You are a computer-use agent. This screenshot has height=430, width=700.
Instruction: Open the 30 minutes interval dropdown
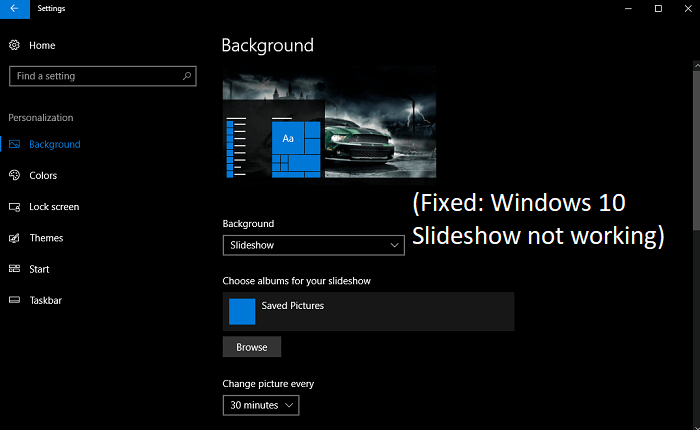tap(261, 405)
